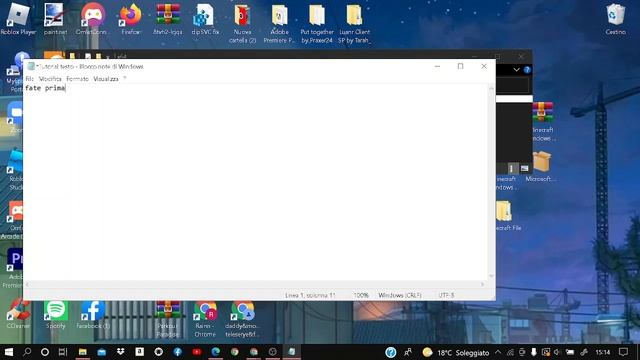This screenshot has width=640, height=360.
Task: Switch File Explorer to large icons view
Action: (x=524, y=168)
